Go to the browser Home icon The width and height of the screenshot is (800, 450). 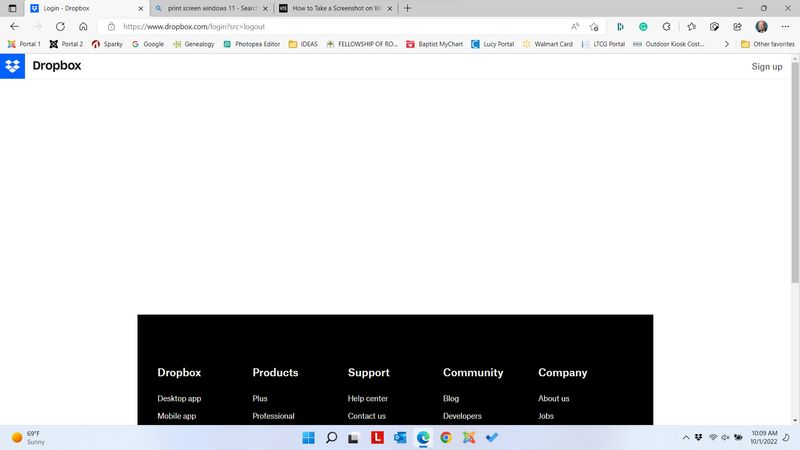[83, 27]
